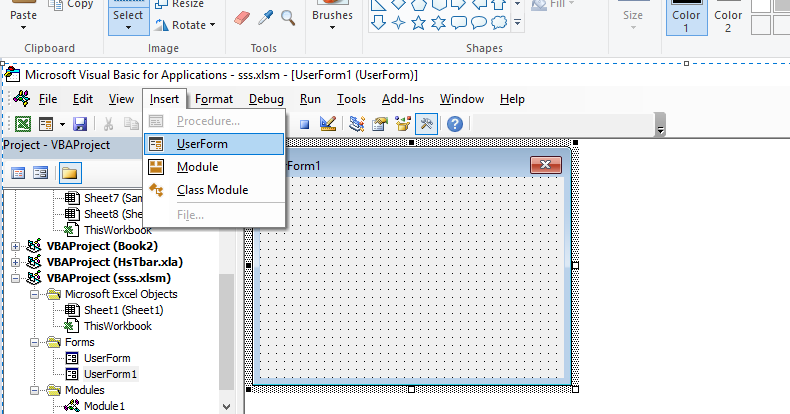
Task: Select the Magnifier tool in Paint
Action: click(288, 18)
